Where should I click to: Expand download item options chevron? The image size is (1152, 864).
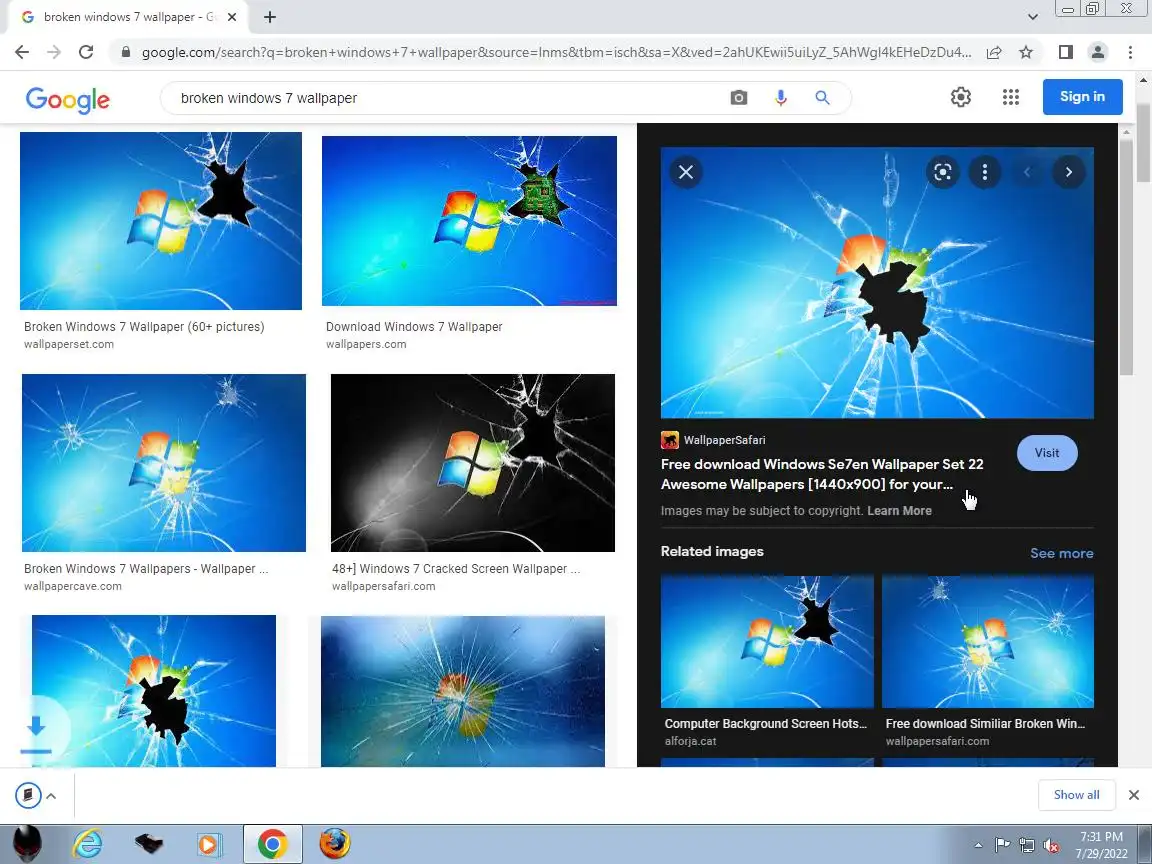click(51, 796)
